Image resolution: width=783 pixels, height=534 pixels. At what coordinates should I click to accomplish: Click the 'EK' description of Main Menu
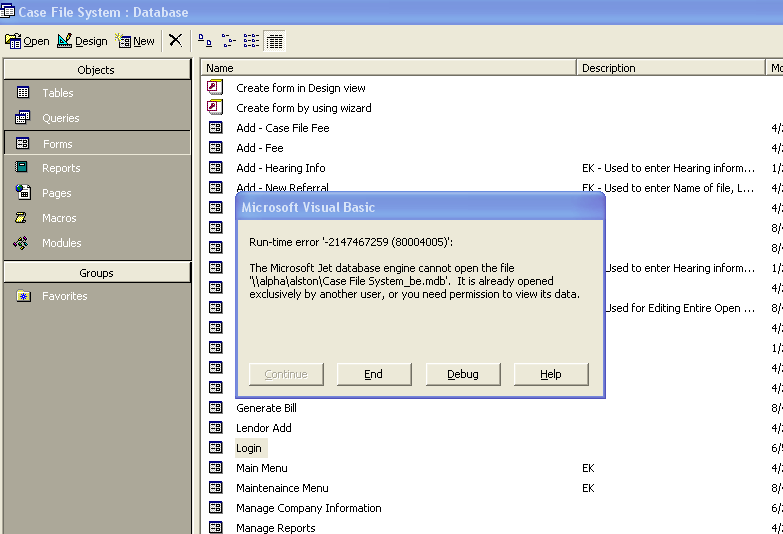(588, 468)
